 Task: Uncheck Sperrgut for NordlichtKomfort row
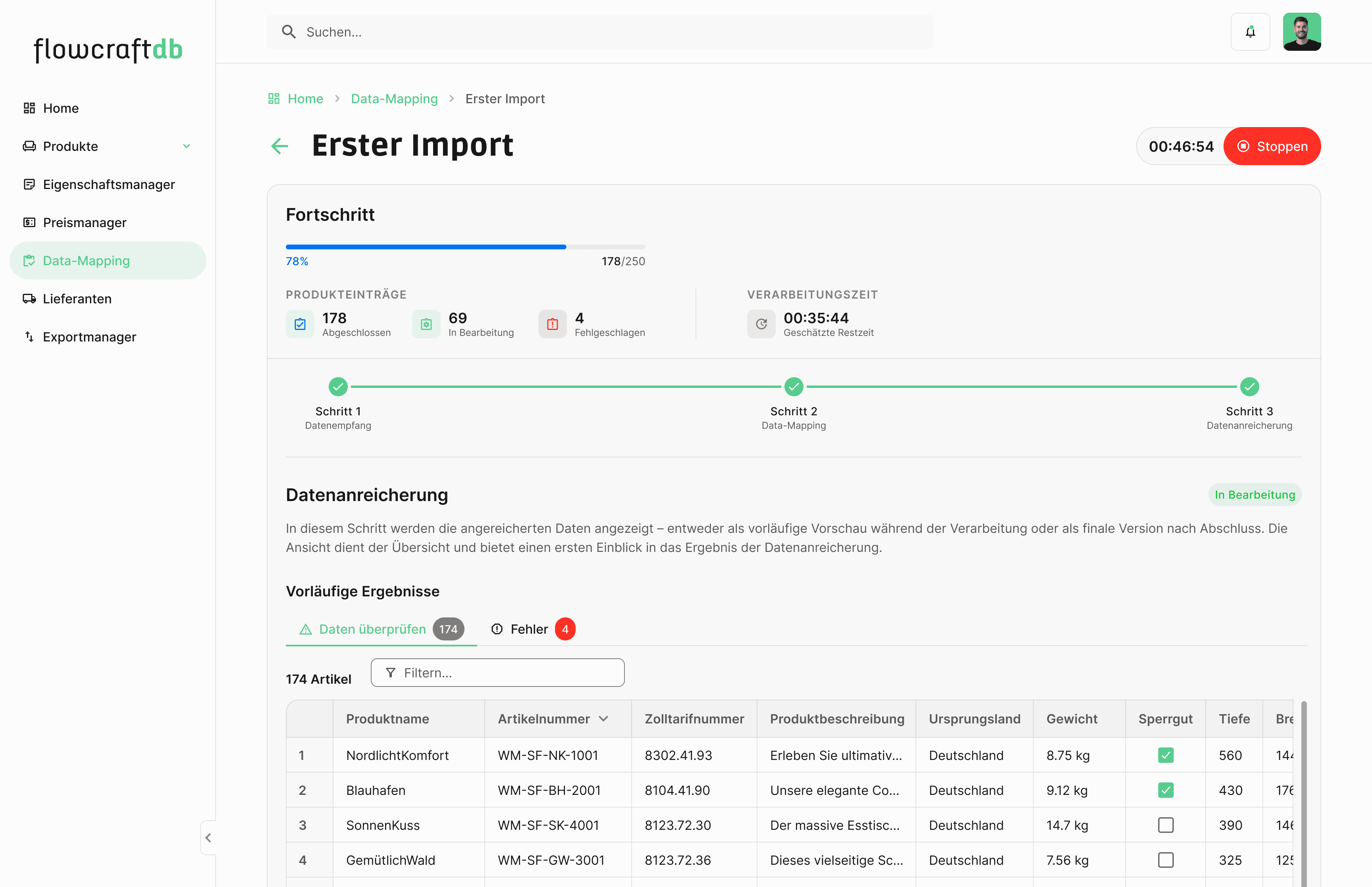pyautogui.click(x=1165, y=755)
